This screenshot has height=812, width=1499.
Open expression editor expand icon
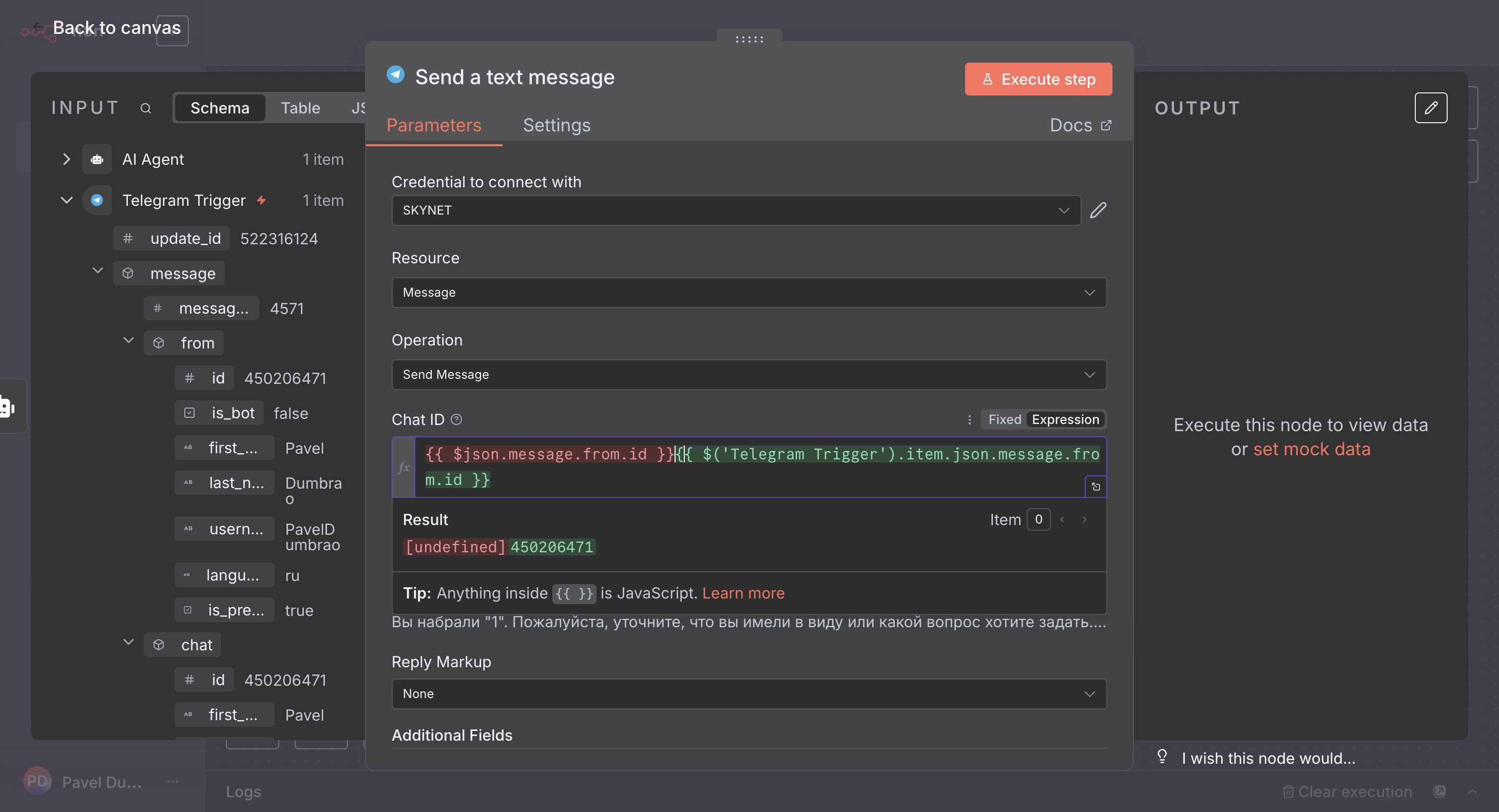(x=1095, y=486)
